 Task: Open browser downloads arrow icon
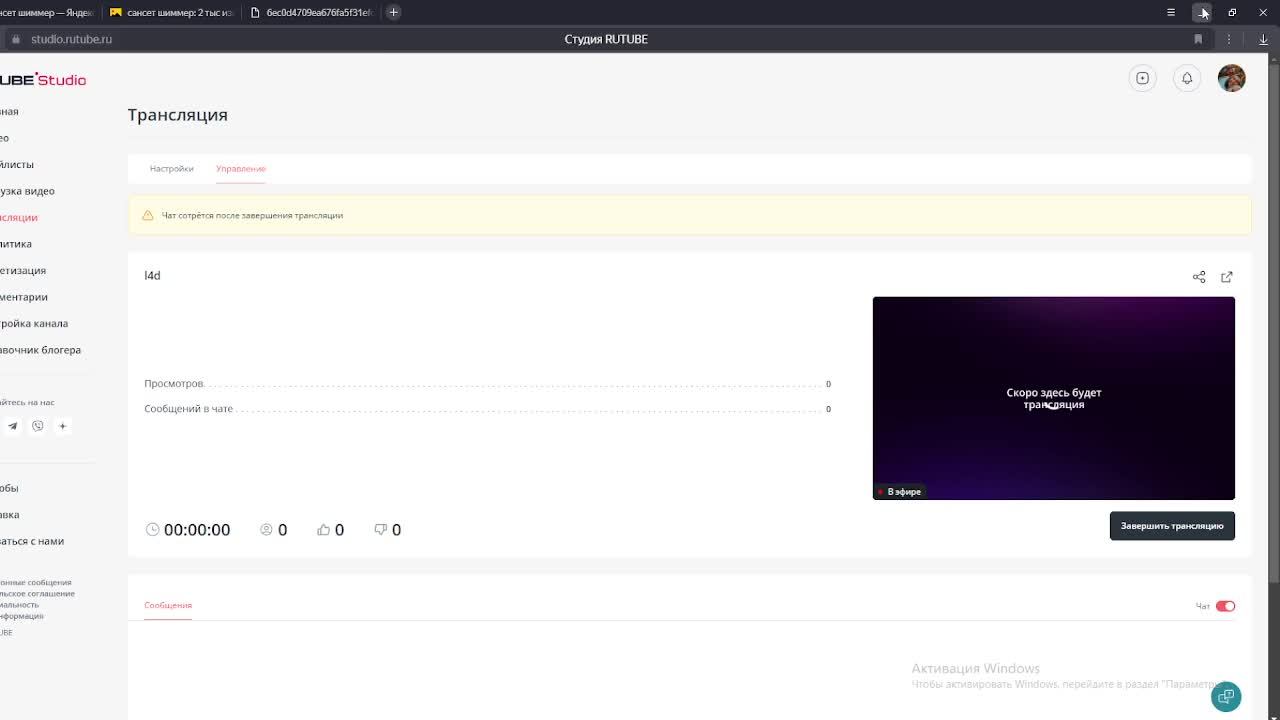click(1263, 39)
